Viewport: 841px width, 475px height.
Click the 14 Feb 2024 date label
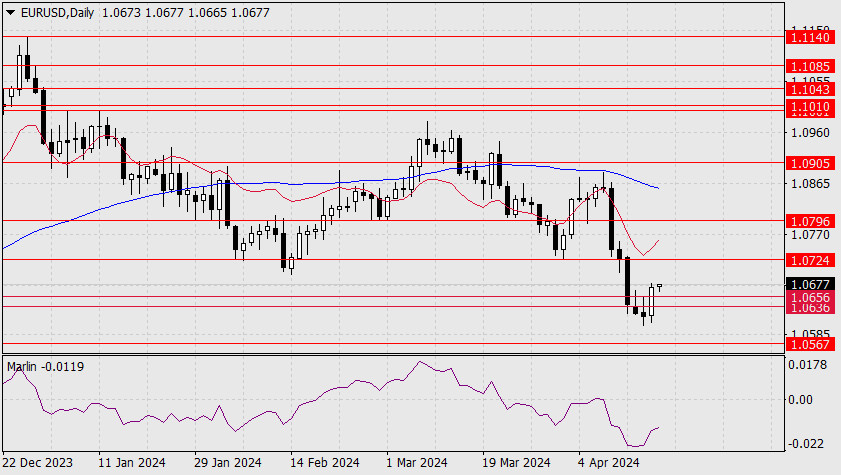tap(324, 463)
